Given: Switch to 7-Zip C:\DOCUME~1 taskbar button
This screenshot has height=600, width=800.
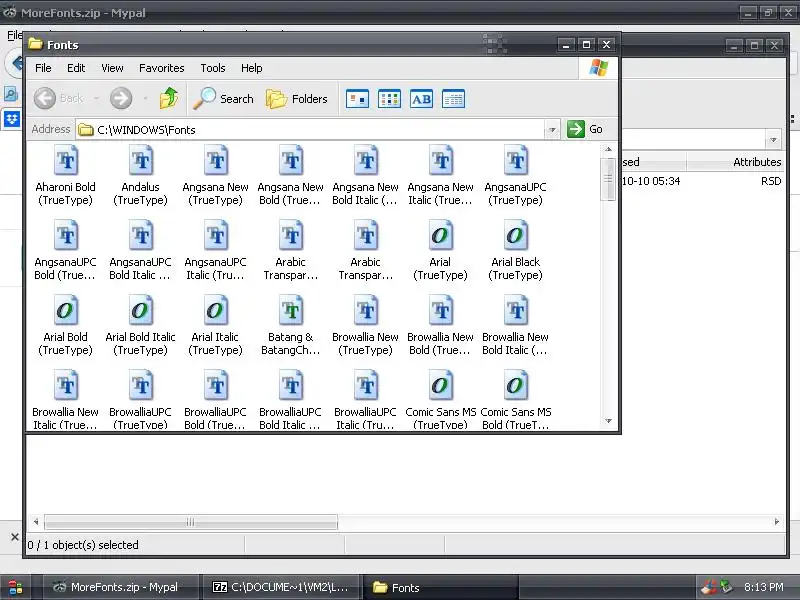Looking at the screenshot, I should (280, 587).
